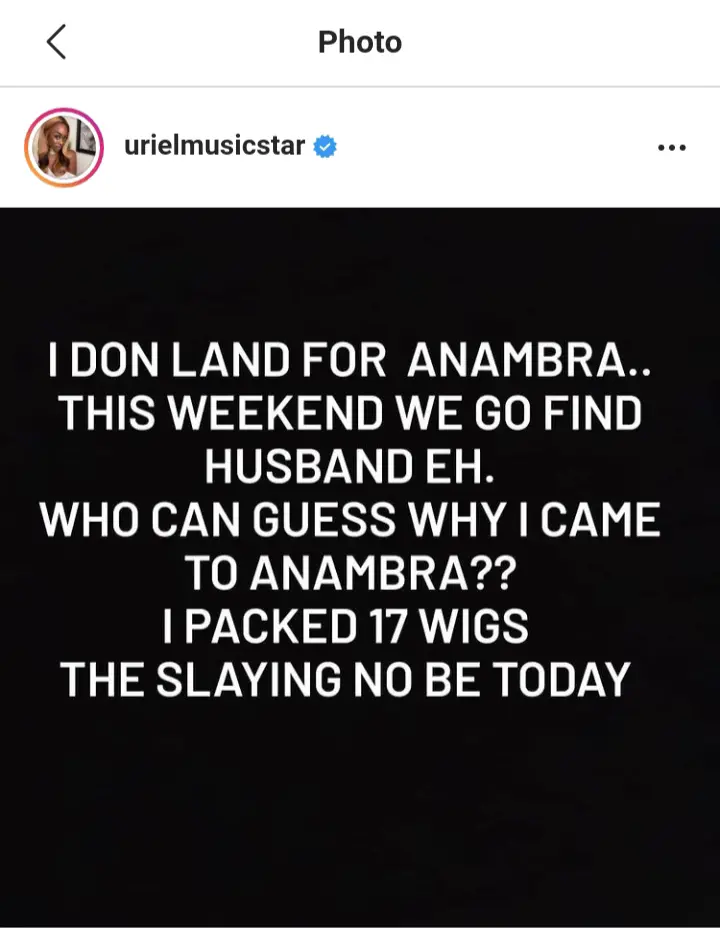720x930 pixels.
Task: Tap the line 'I PACKED 17 WIGS'
Action: point(345,626)
